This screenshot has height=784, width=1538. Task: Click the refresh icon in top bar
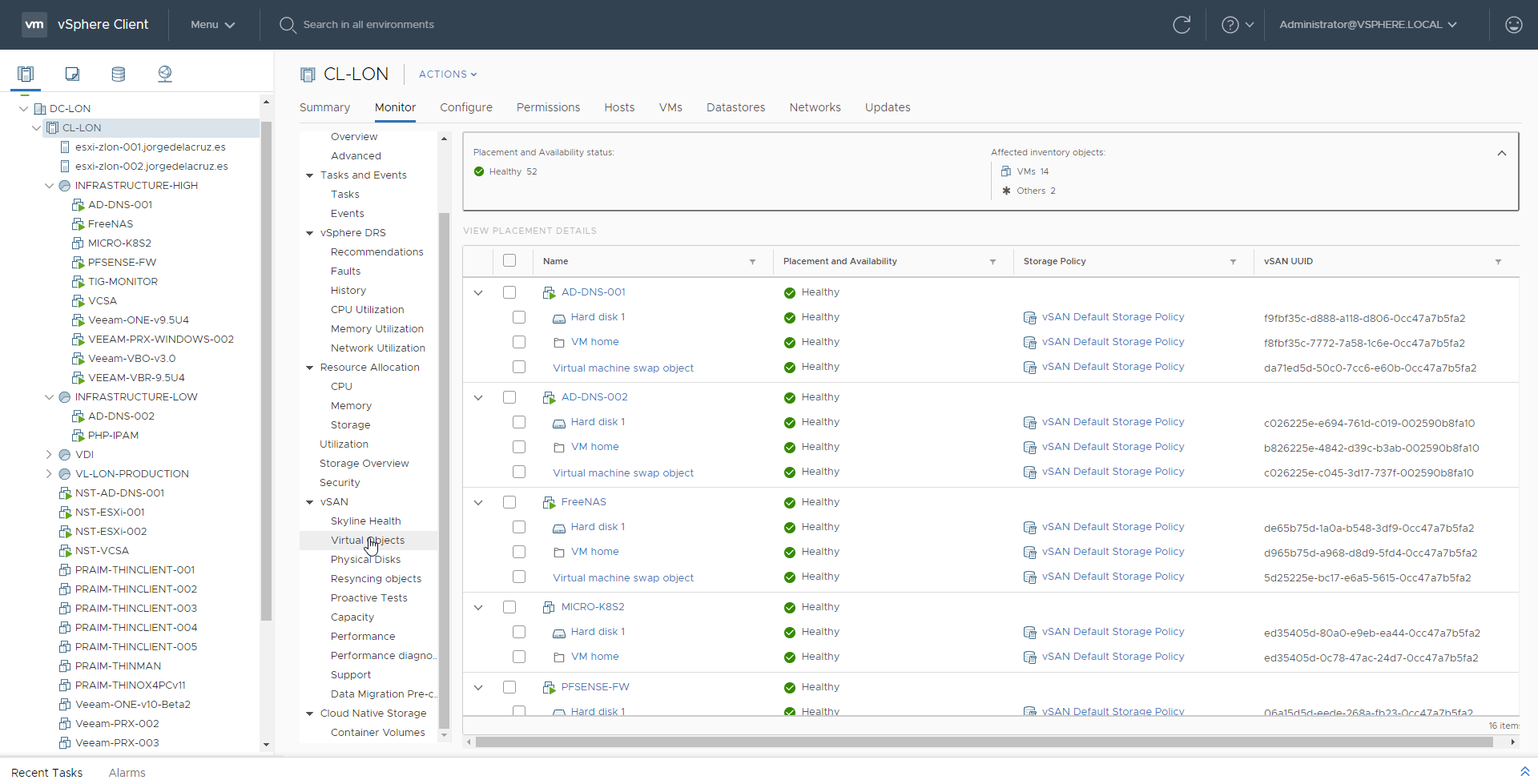point(1182,25)
